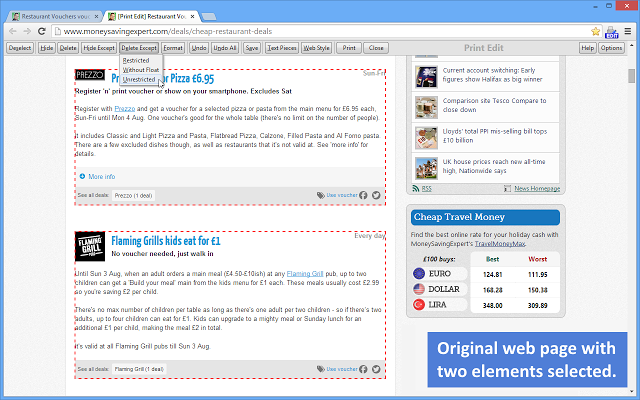Click the Close toolbar button
The width and height of the screenshot is (640, 400).
point(376,48)
